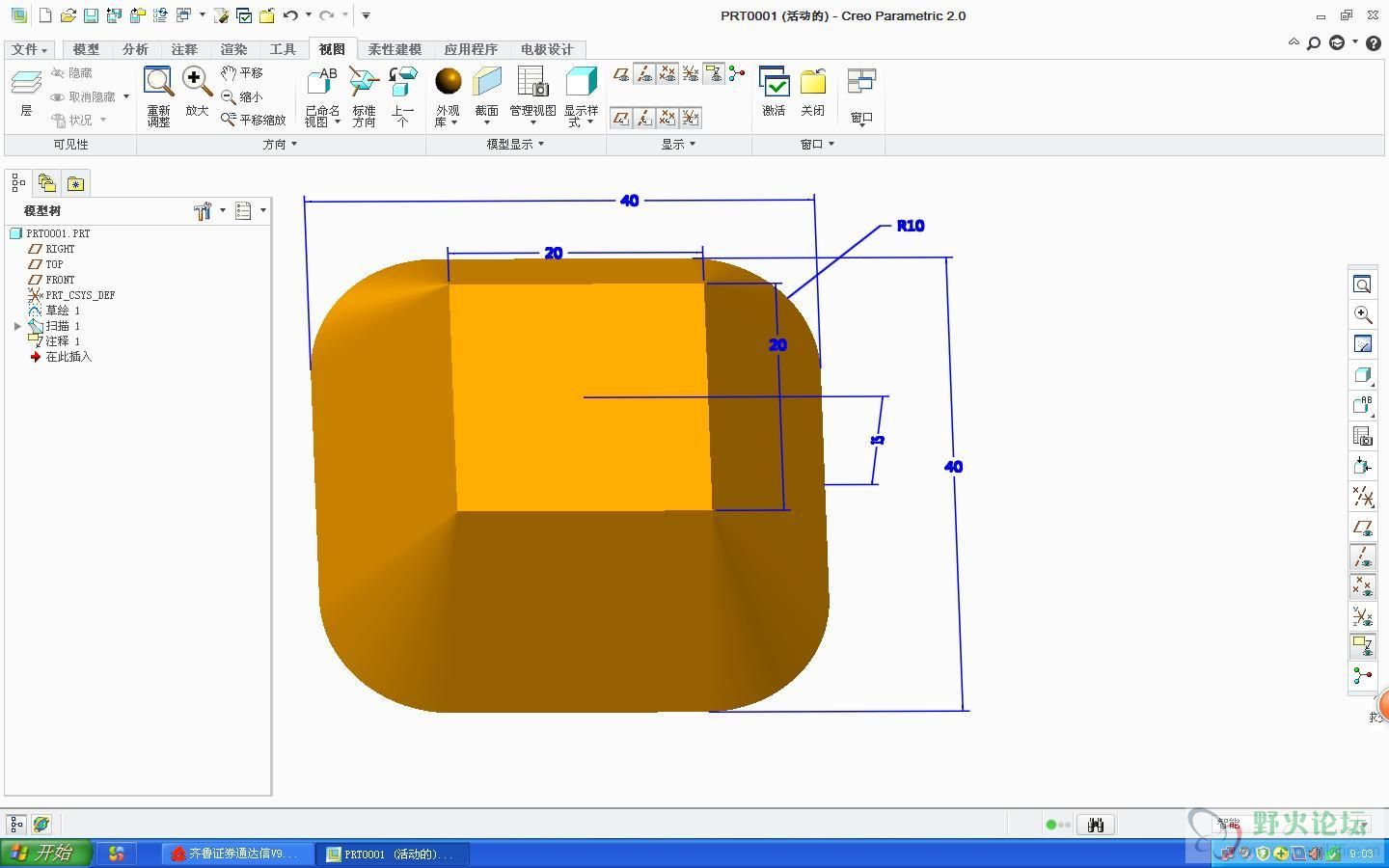The width and height of the screenshot is (1389, 868).
Task: Open the model tree settings hammer icon
Action: point(203,210)
